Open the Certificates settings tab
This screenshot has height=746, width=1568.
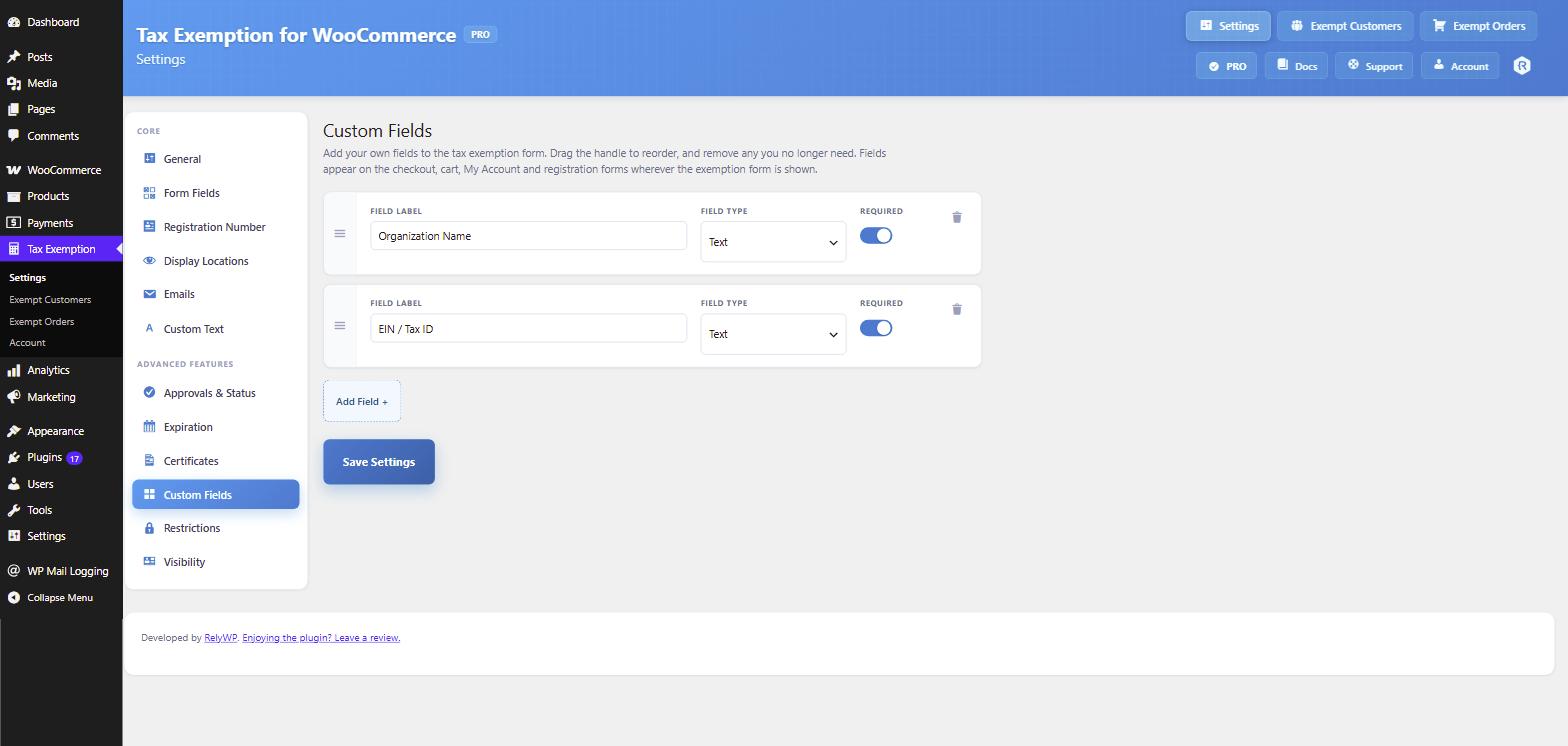[216, 461]
